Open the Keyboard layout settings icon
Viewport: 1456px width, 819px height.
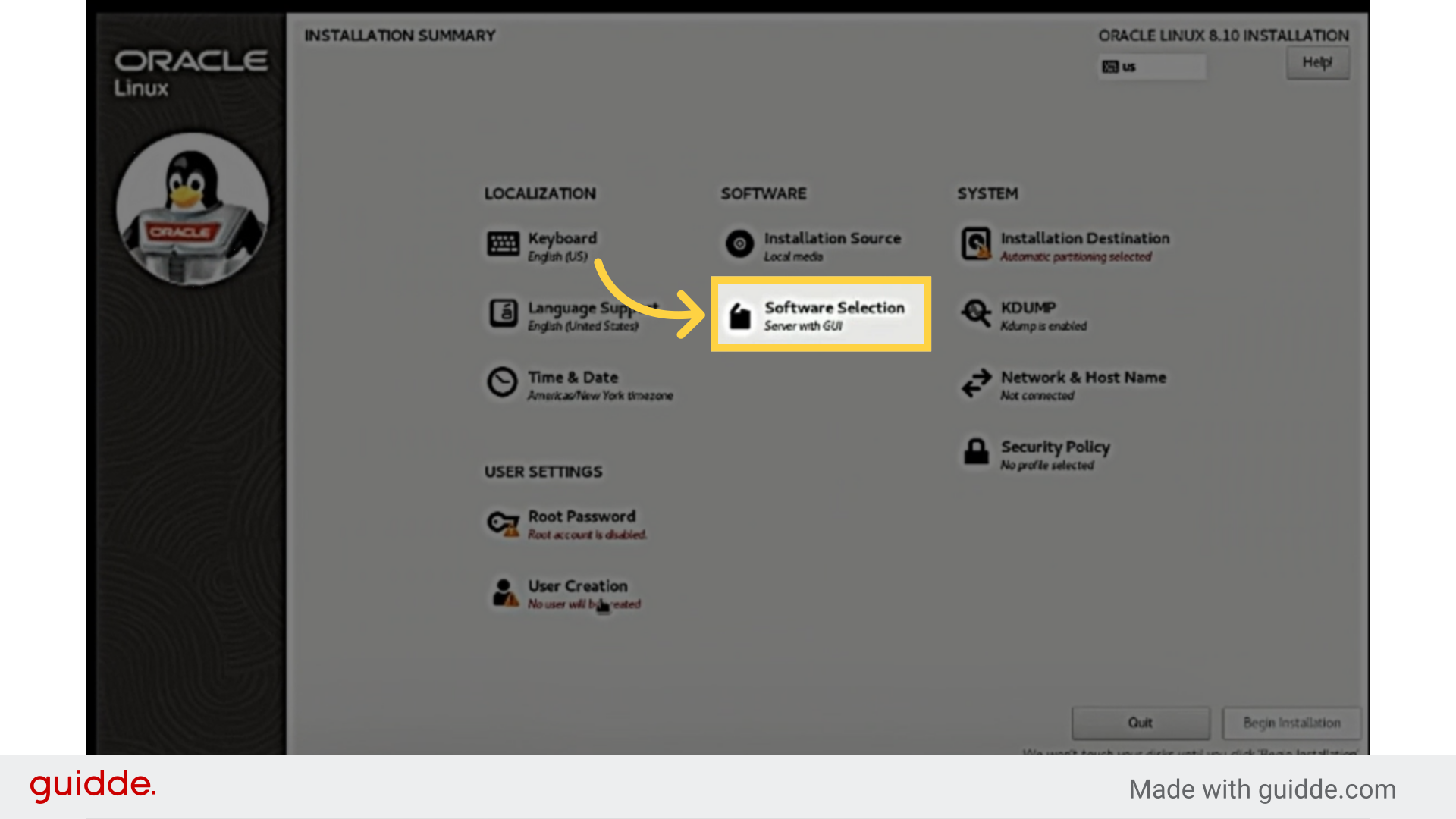click(502, 244)
